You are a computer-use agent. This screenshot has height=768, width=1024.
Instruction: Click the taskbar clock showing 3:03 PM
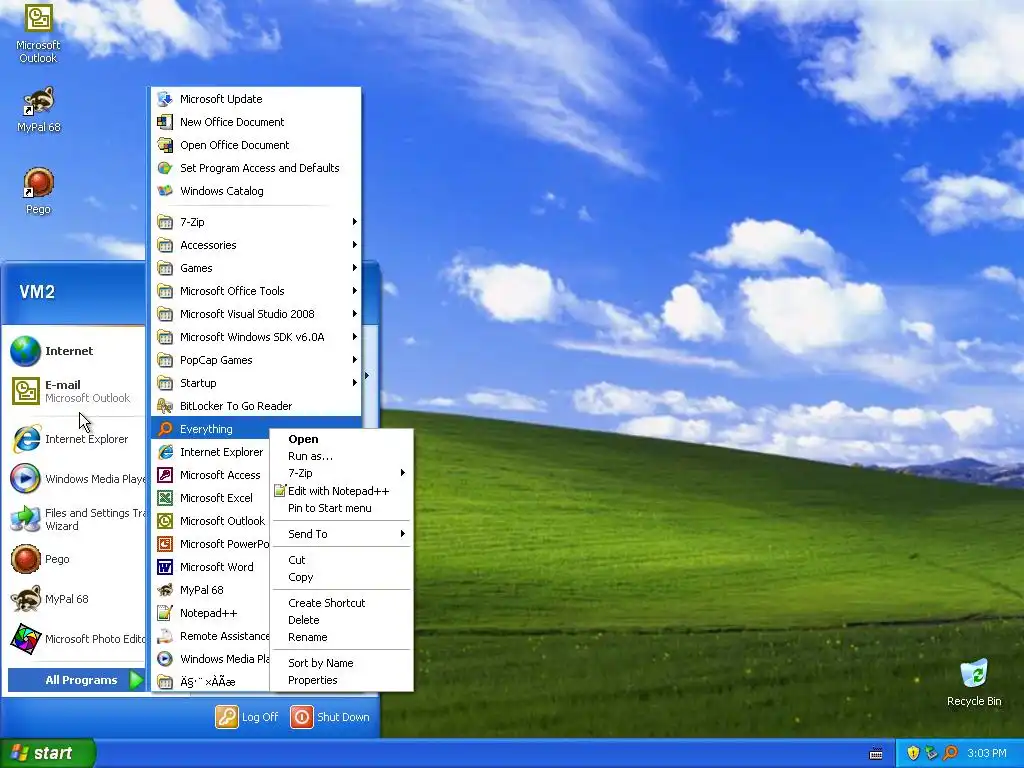coord(986,753)
